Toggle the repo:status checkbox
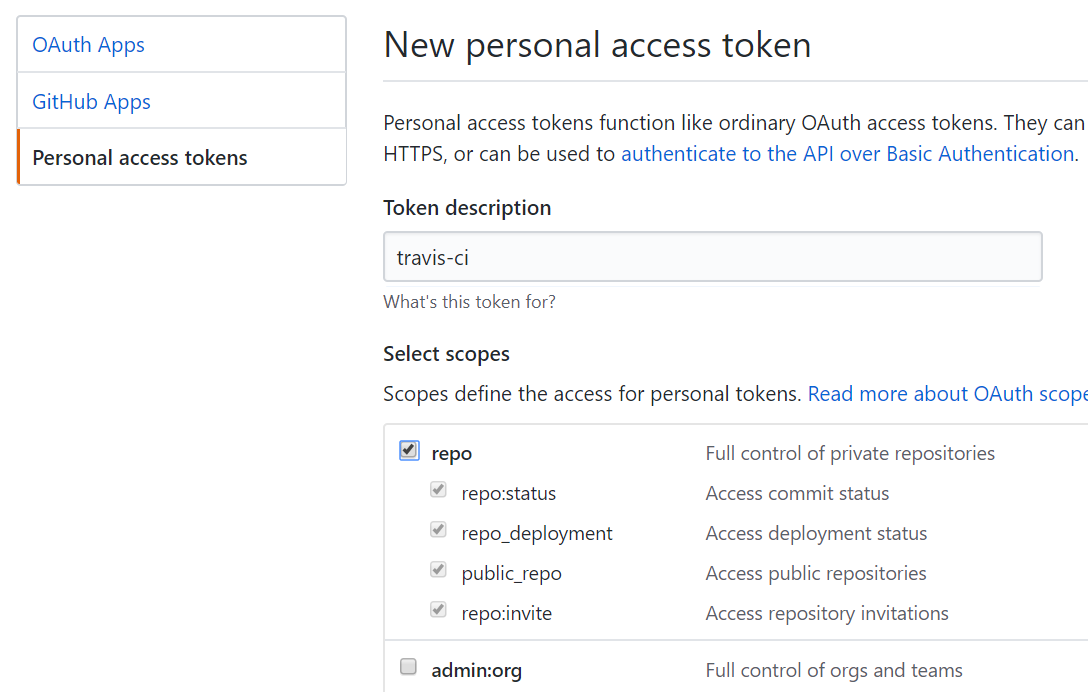1088x692 pixels. point(438,490)
